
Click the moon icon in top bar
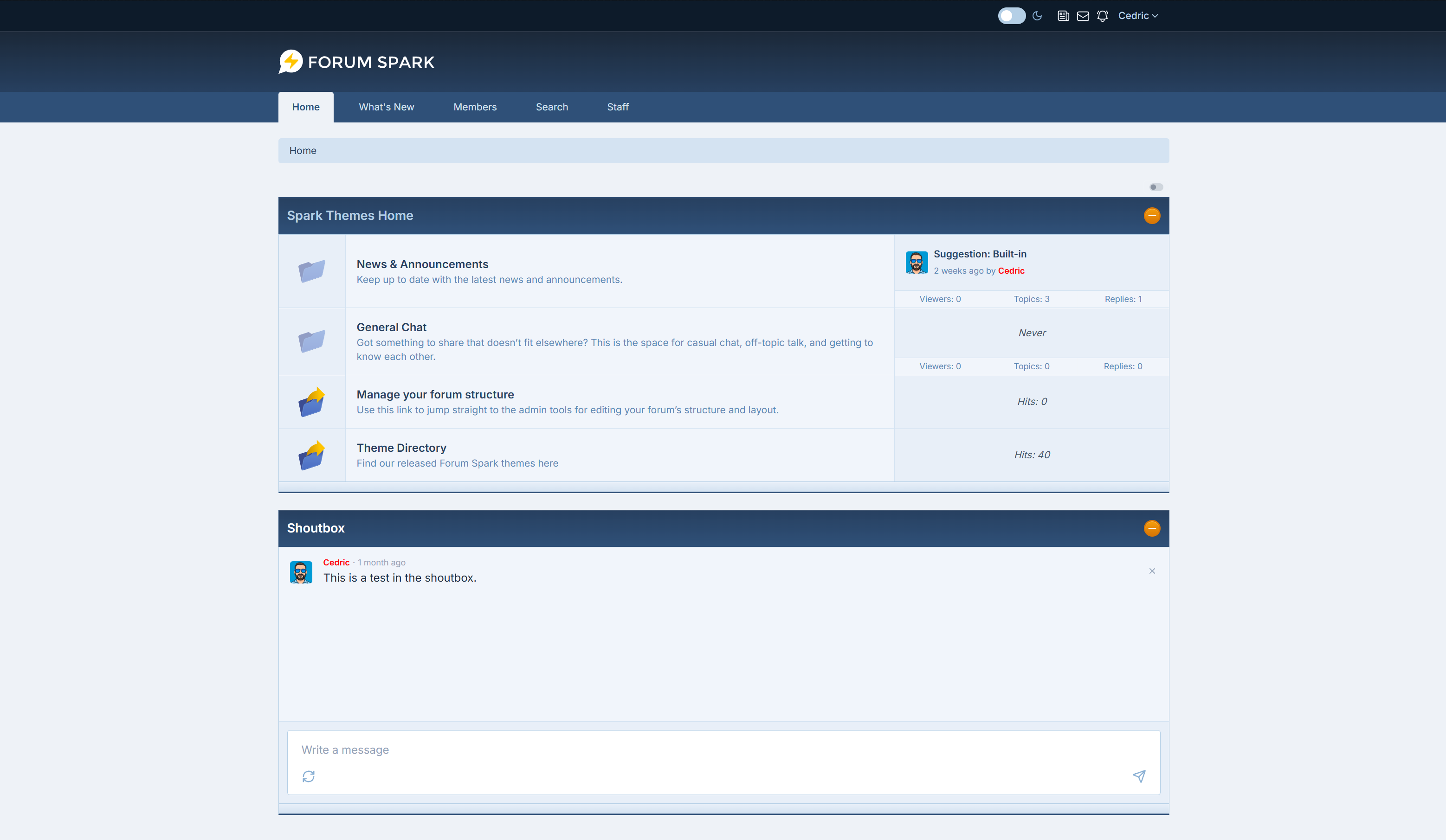pos(1037,15)
